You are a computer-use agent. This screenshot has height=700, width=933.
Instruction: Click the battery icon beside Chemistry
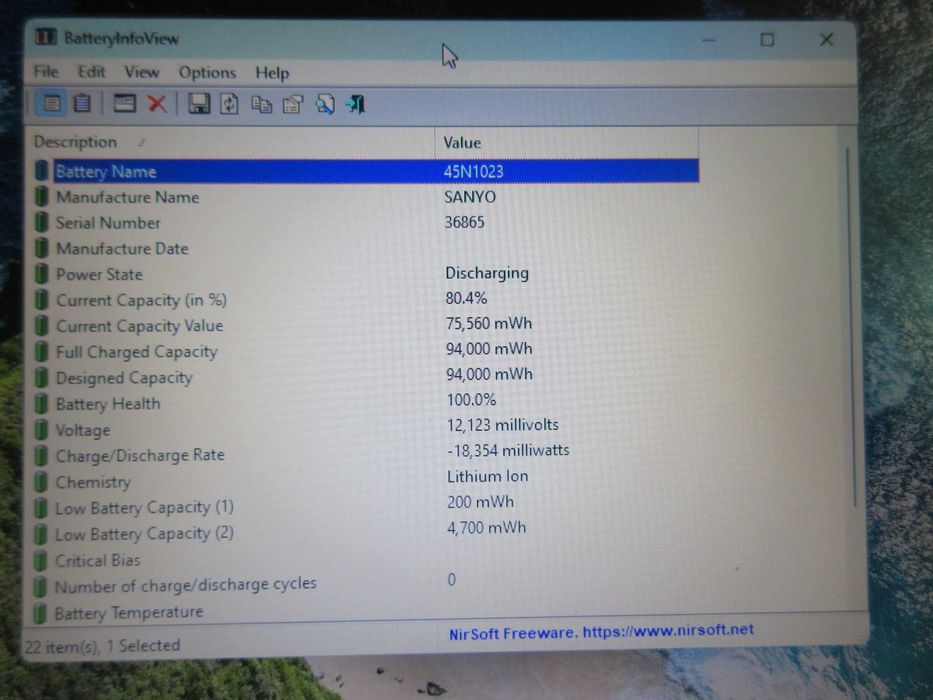[x=40, y=481]
